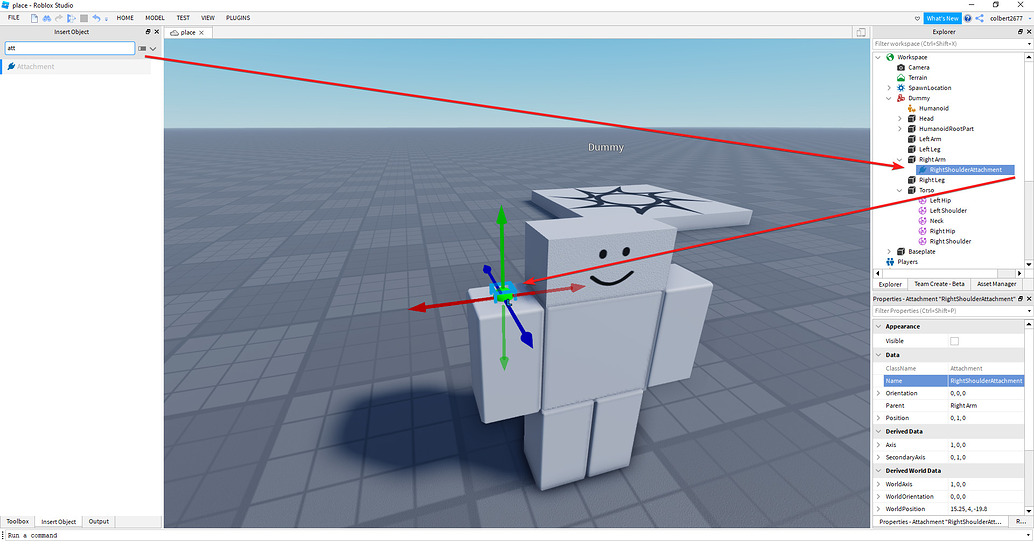The height and width of the screenshot is (558, 1034).
Task: Toggle the Insert Object list view icon
Action: pos(142,48)
